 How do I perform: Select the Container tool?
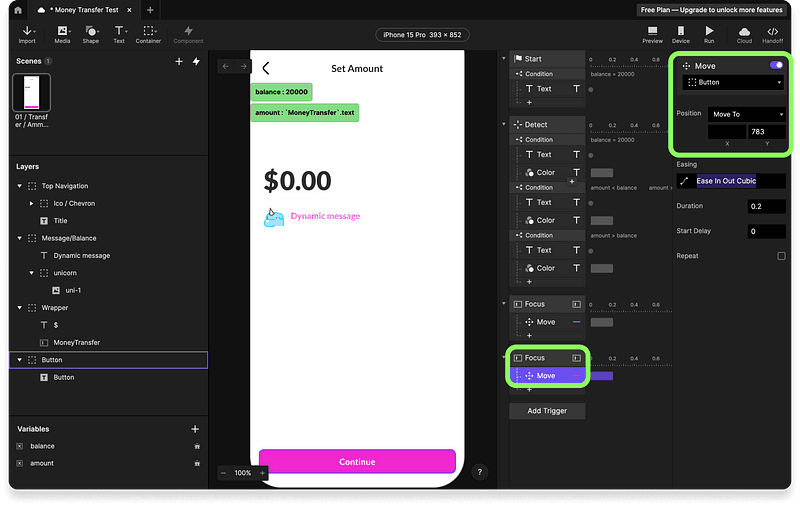pyautogui.click(x=148, y=34)
